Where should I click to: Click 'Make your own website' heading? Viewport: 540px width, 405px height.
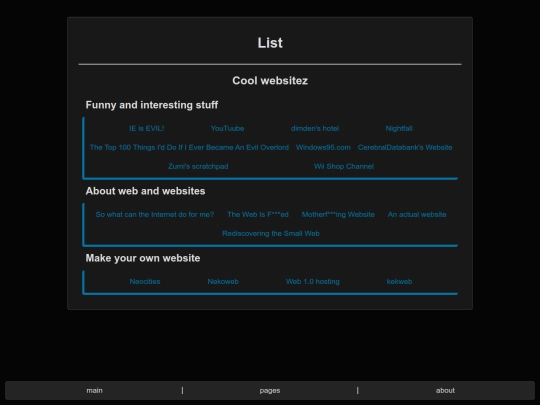[143, 258]
